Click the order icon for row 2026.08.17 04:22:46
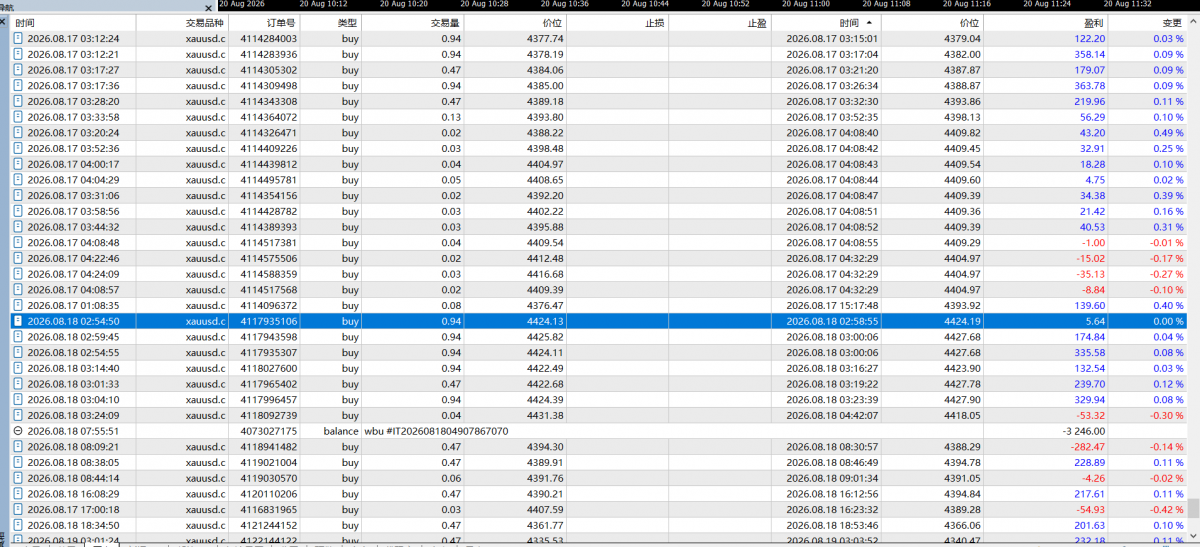The image size is (1200, 547). click(18, 258)
